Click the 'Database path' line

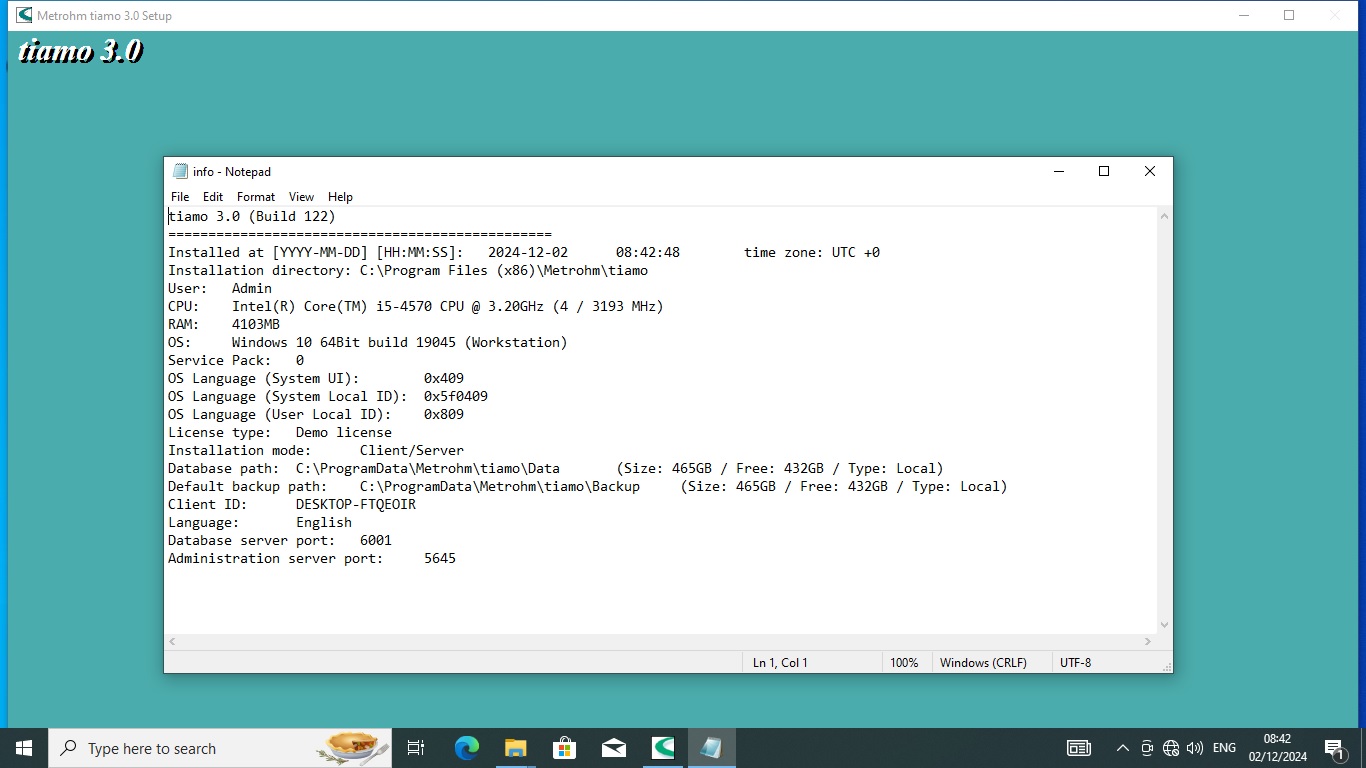pyautogui.click(x=556, y=468)
